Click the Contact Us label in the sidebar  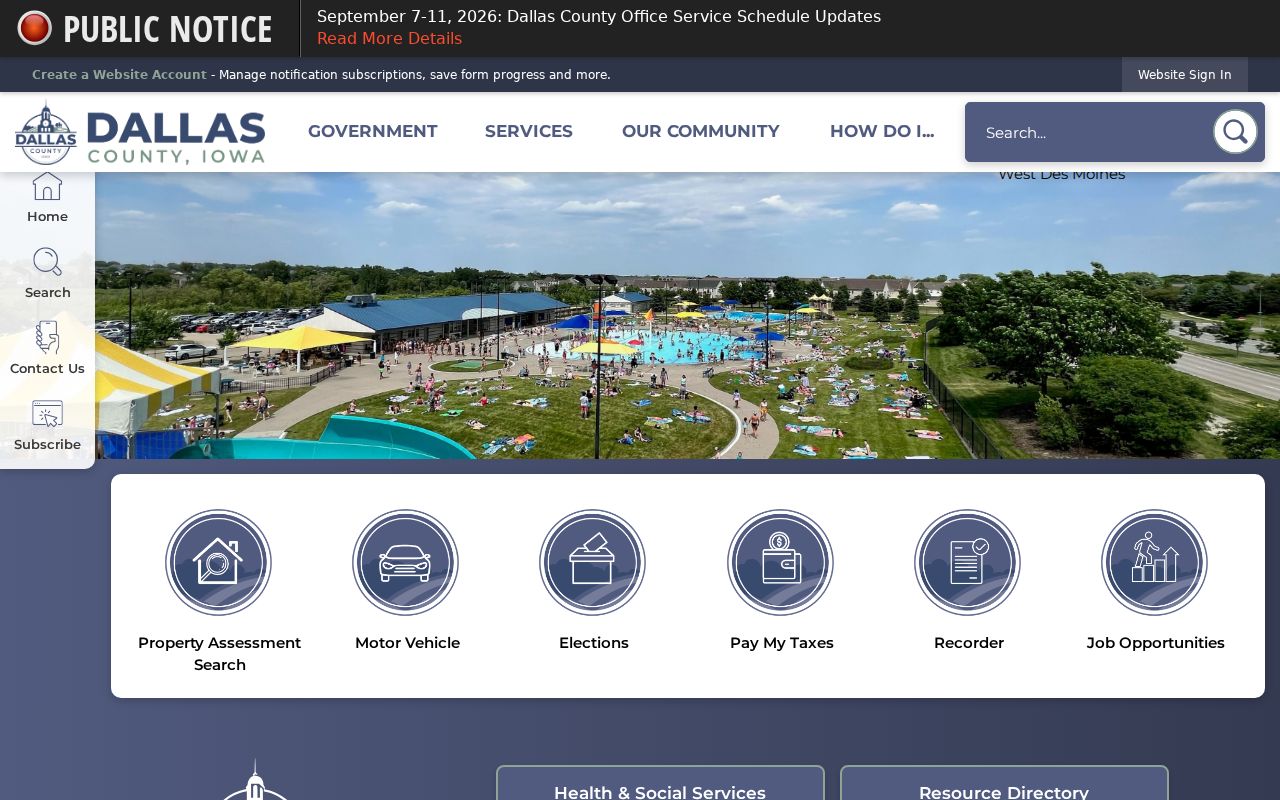click(47, 368)
